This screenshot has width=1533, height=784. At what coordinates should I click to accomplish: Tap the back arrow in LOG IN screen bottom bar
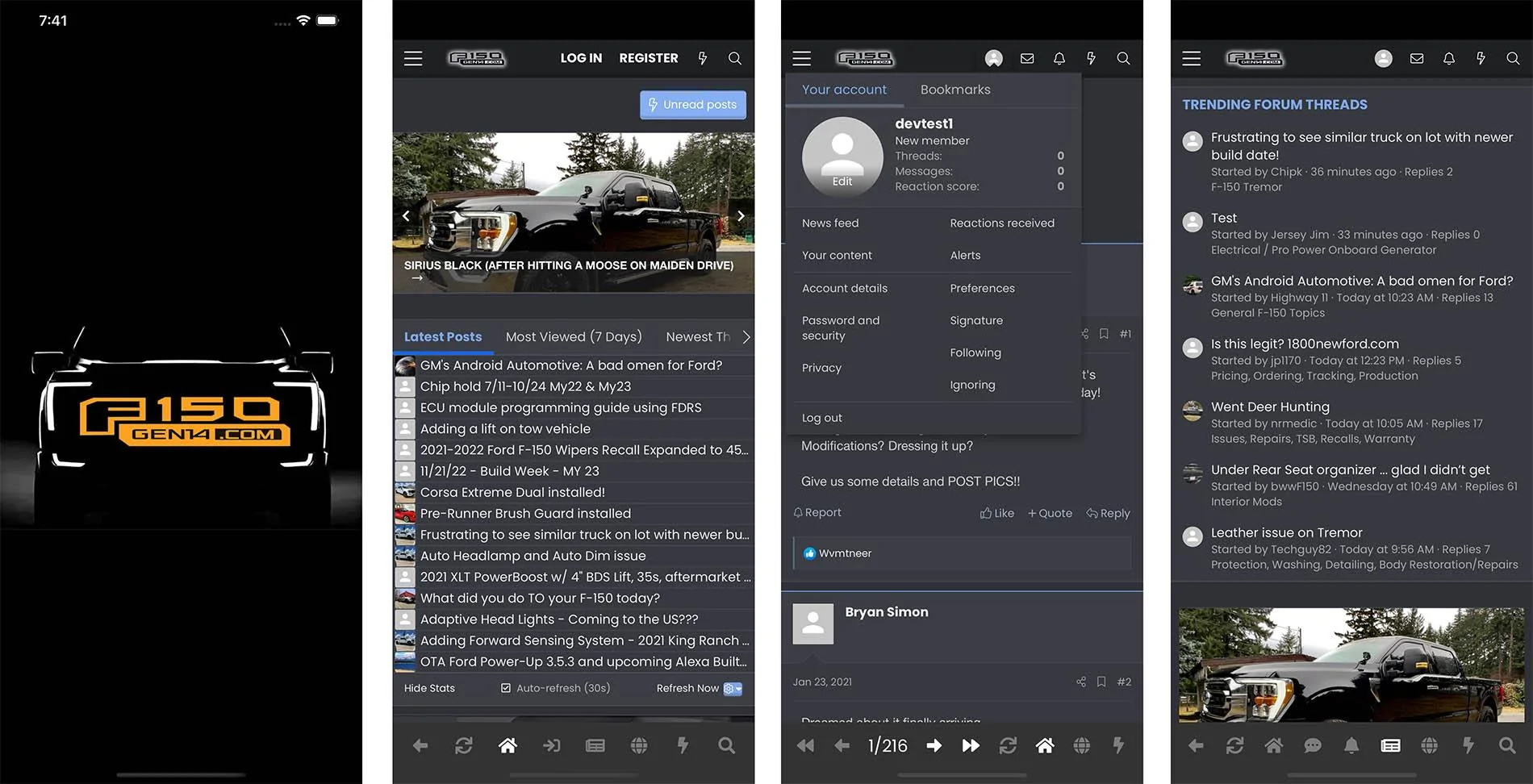pyautogui.click(x=420, y=746)
